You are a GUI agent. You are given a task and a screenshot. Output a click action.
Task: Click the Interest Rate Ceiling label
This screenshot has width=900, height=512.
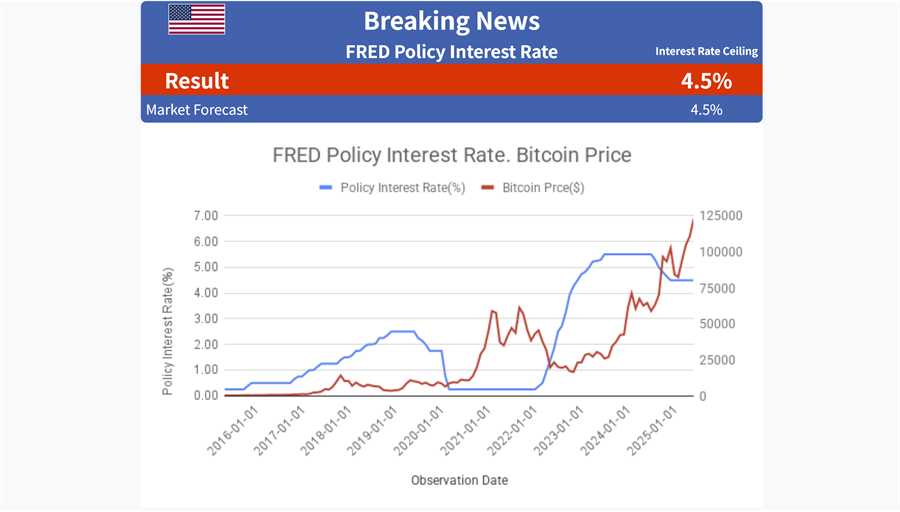pyautogui.click(x=706, y=51)
